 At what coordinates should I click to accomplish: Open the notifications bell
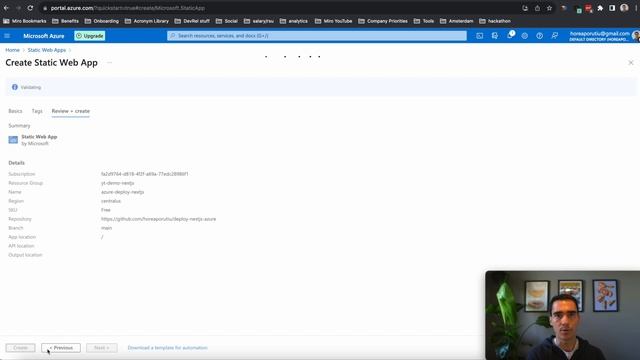pos(510,36)
